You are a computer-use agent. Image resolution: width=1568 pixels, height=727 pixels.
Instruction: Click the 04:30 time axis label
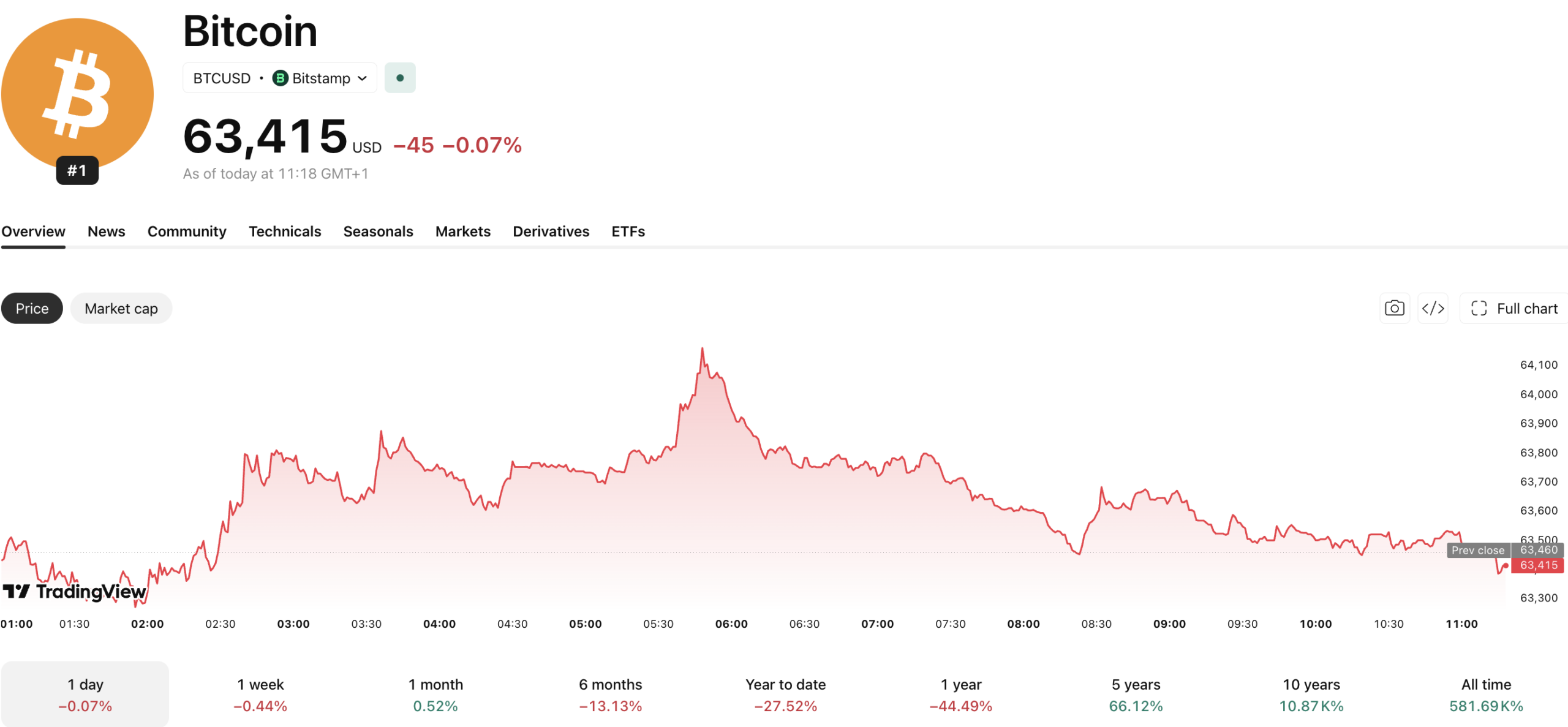(x=513, y=624)
